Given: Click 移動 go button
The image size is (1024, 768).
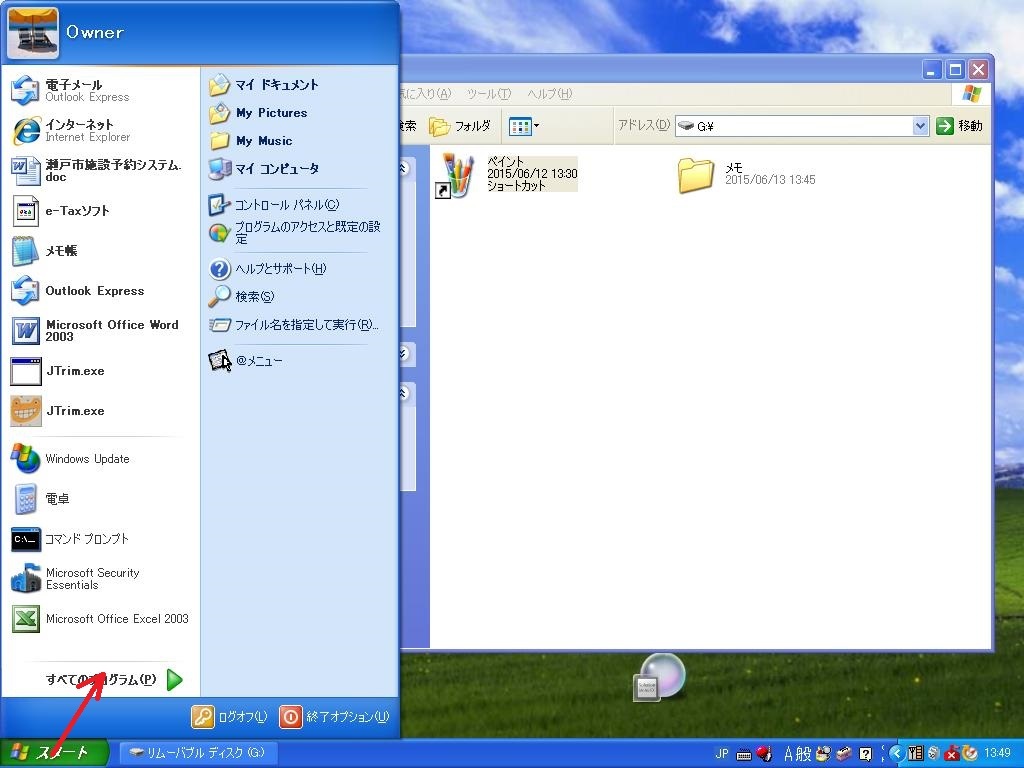Looking at the screenshot, I should point(959,126).
